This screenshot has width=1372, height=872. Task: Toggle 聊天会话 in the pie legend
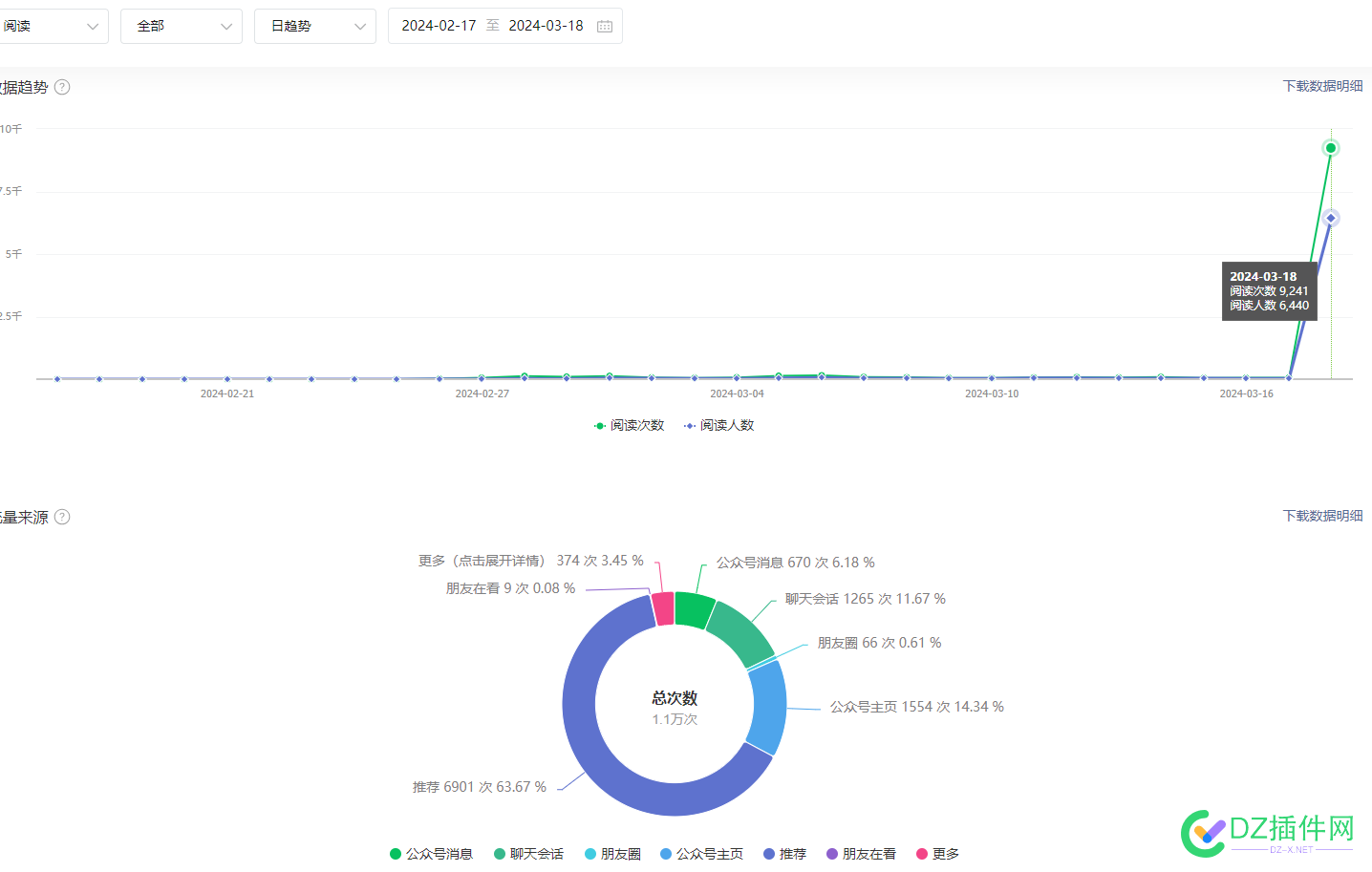[528, 854]
